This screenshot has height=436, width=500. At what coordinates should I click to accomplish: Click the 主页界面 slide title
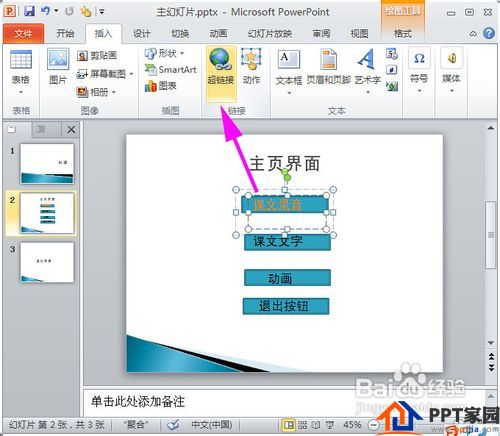(x=284, y=164)
